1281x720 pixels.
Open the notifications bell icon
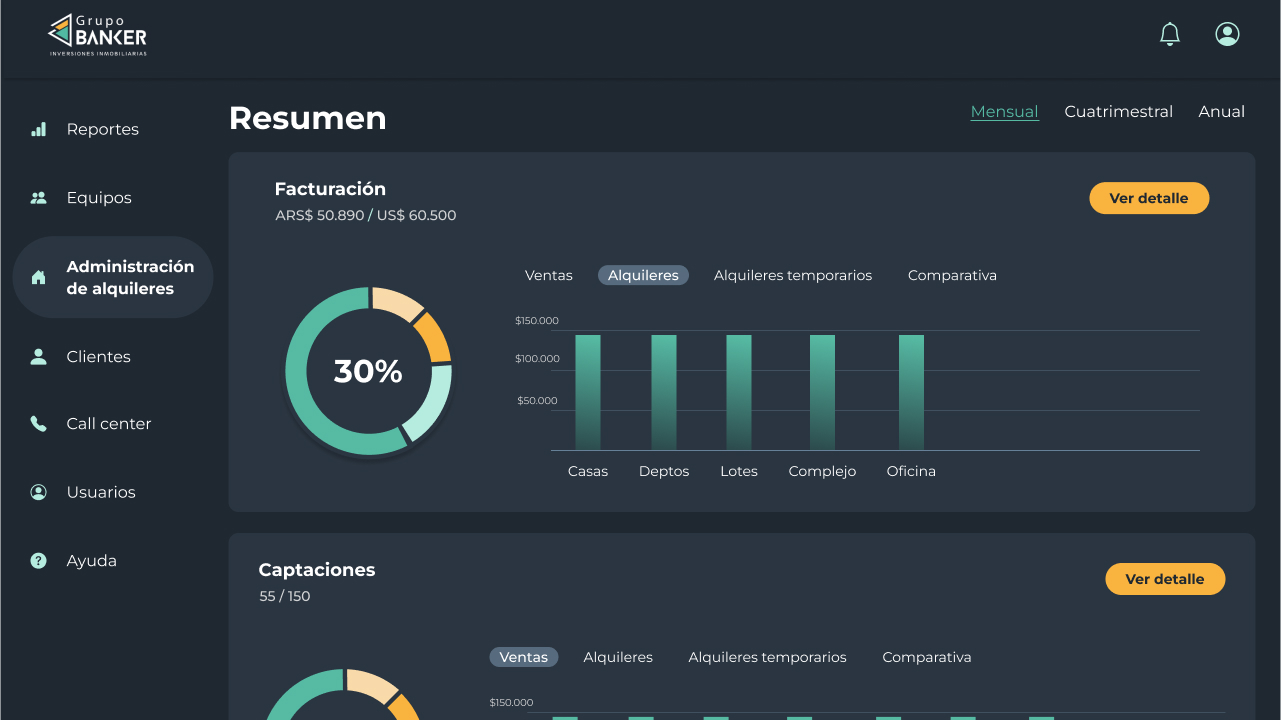pos(1169,35)
